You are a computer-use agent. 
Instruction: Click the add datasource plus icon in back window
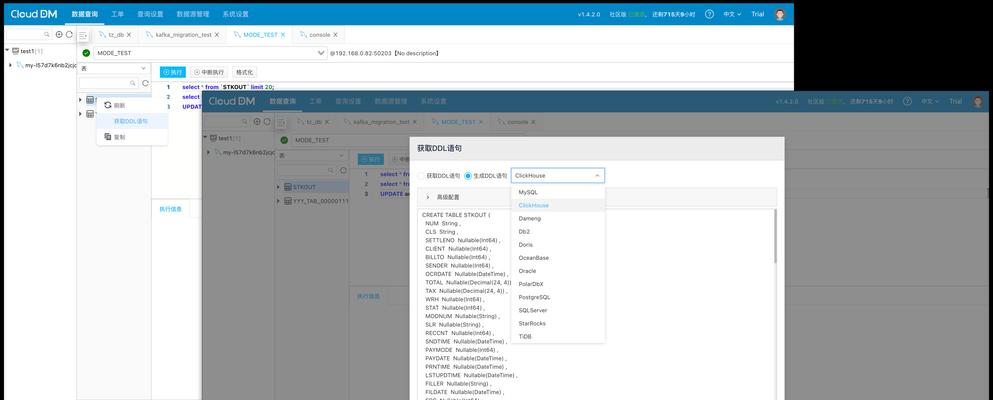tap(59, 35)
